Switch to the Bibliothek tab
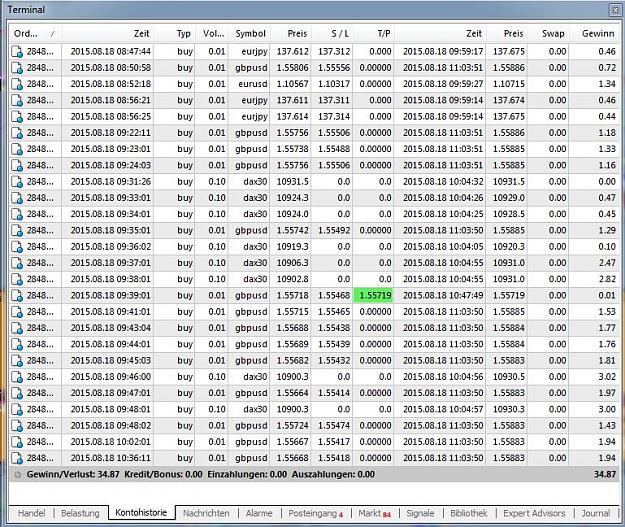The height and width of the screenshot is (527, 625). (468, 513)
